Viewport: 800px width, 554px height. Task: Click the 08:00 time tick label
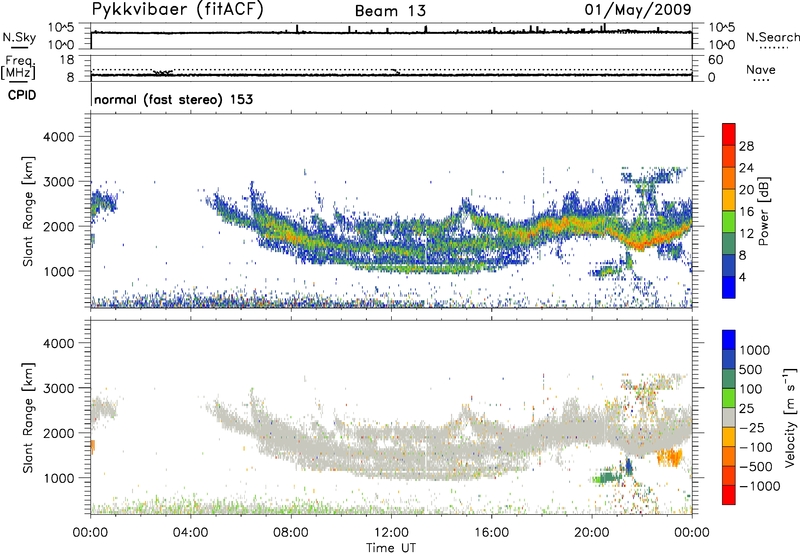[x=291, y=533]
